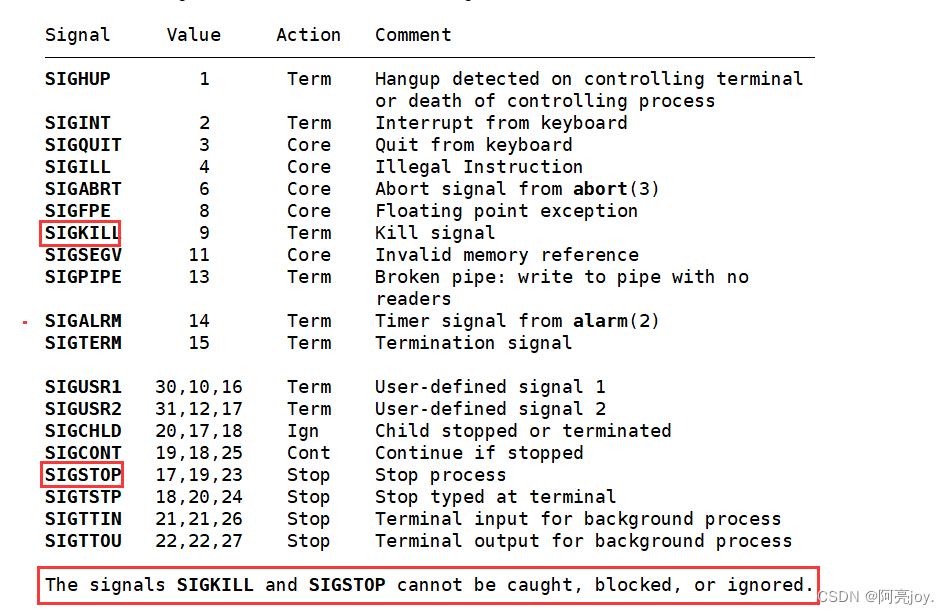Image resolution: width=949 pixels, height=614 pixels.
Task: Click the bold abort(3) reference
Action: [616, 189]
